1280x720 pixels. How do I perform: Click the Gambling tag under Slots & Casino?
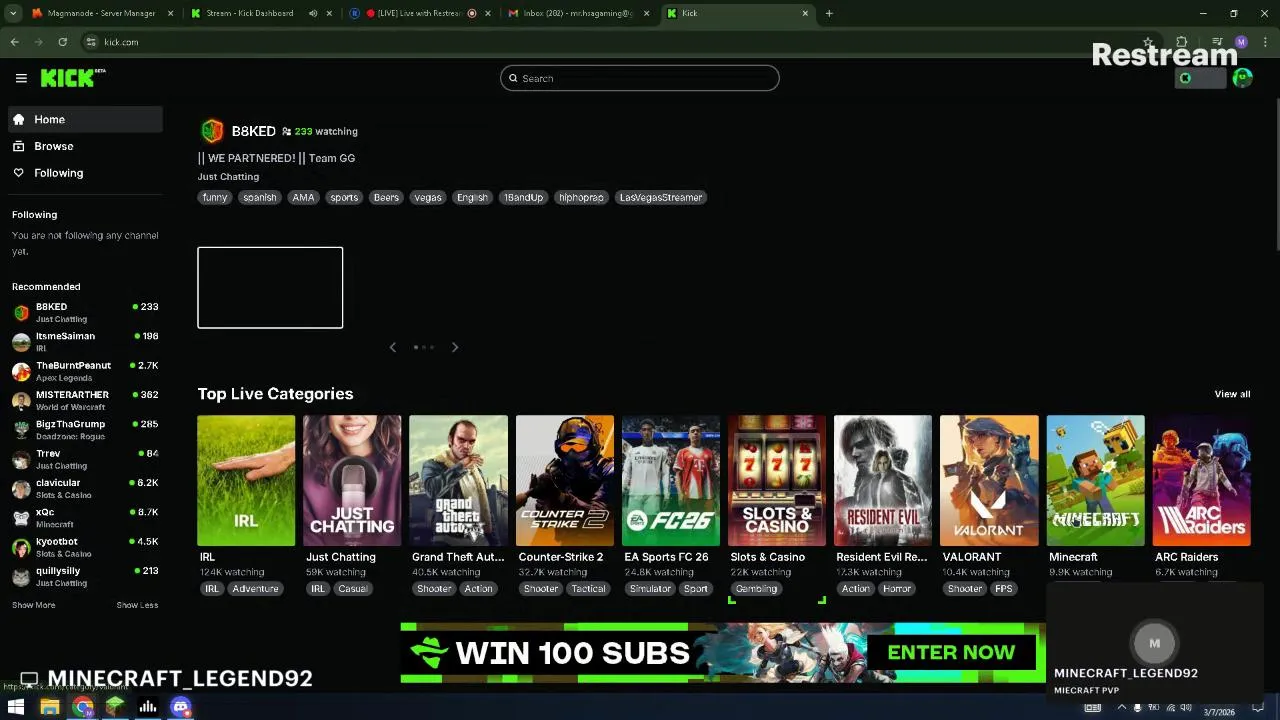(x=756, y=589)
